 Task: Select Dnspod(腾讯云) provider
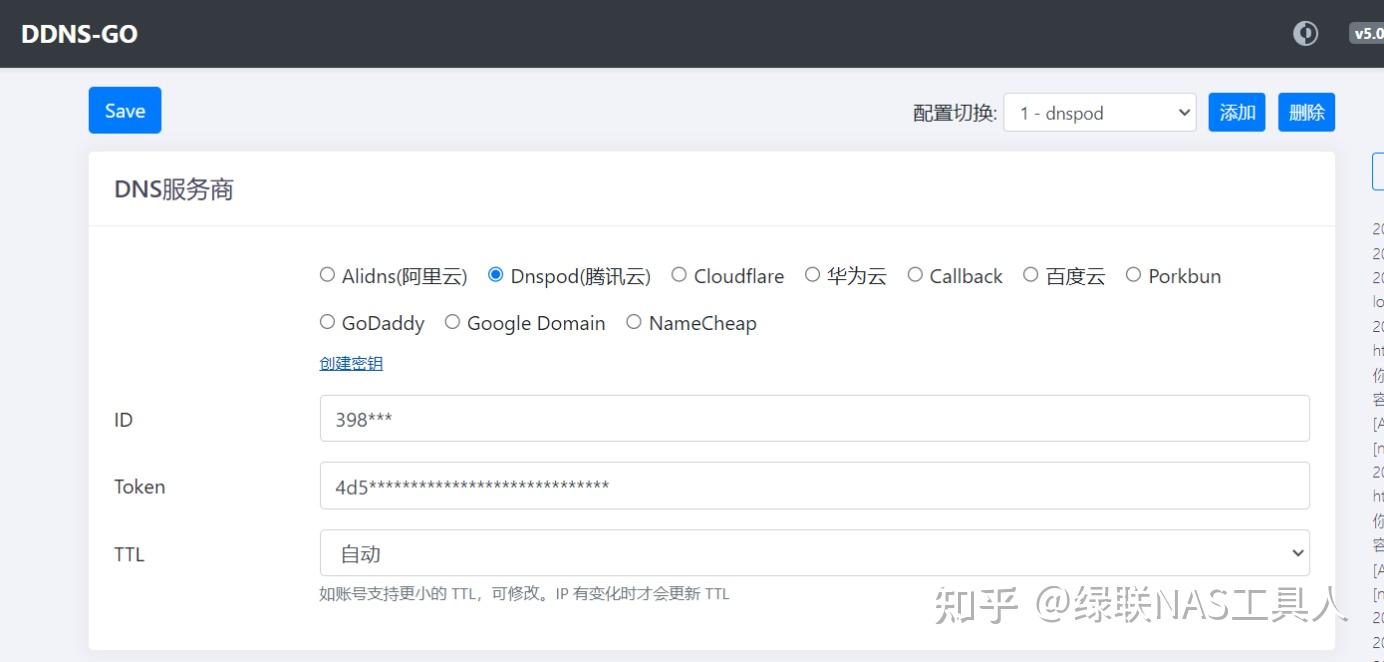click(496, 275)
